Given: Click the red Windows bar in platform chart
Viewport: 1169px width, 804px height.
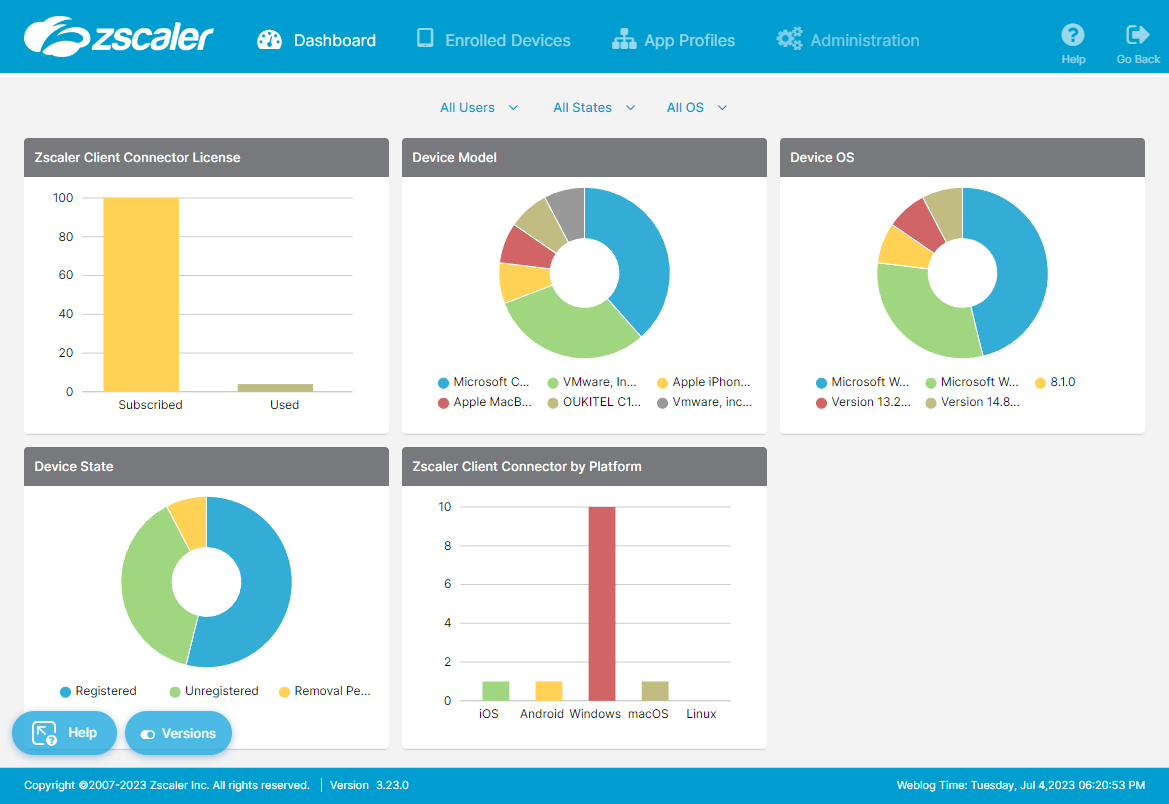Looking at the screenshot, I should [602, 603].
